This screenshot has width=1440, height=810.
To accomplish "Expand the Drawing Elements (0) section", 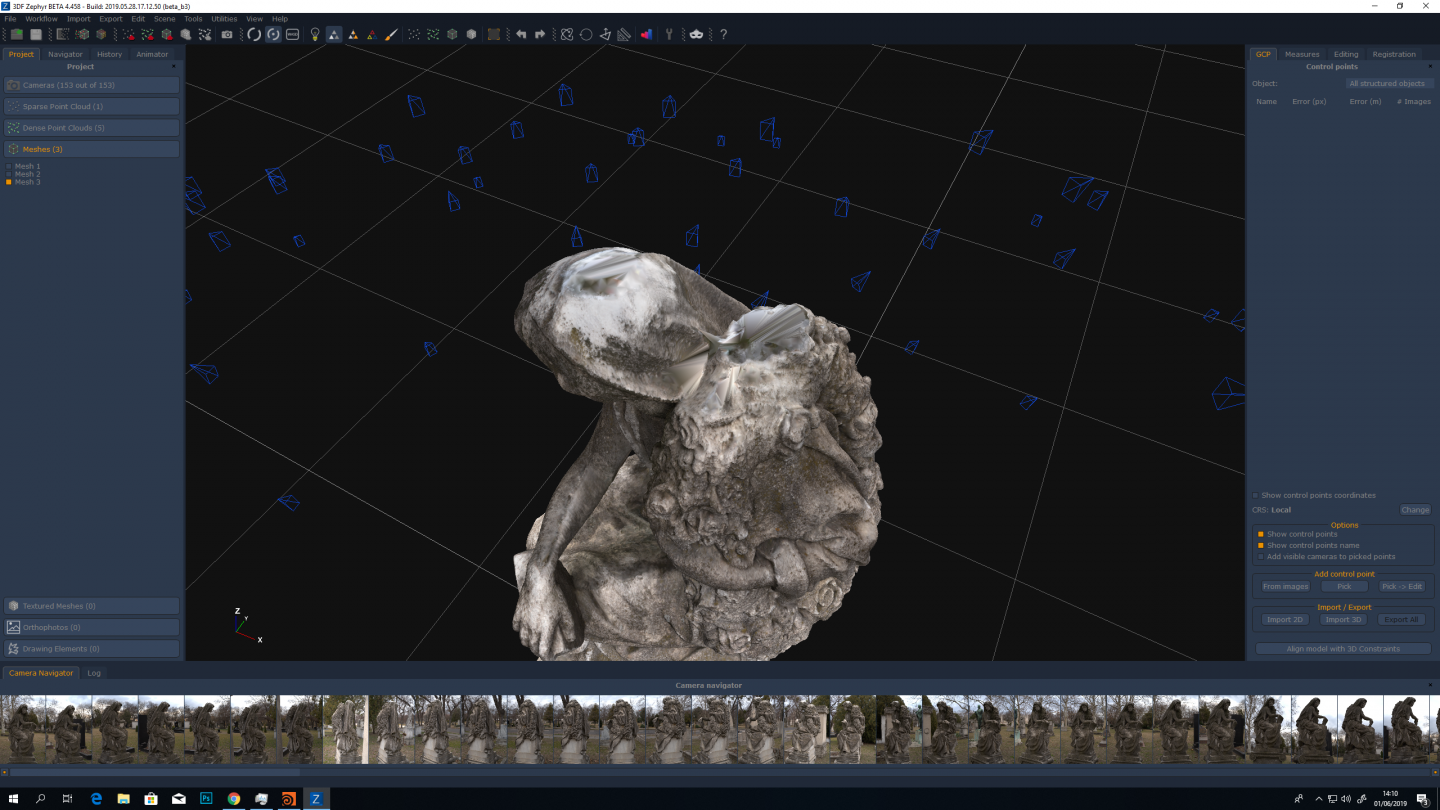I will click(x=92, y=649).
